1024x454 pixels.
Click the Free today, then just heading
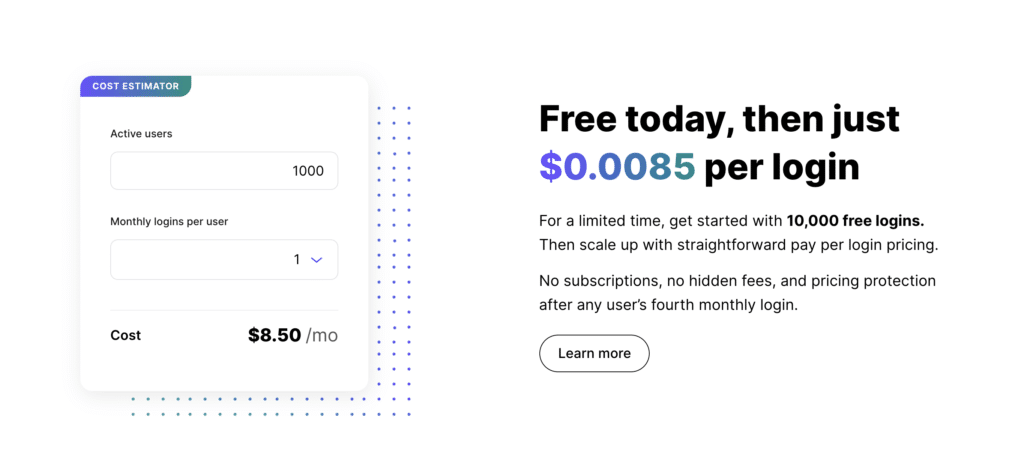(x=720, y=119)
